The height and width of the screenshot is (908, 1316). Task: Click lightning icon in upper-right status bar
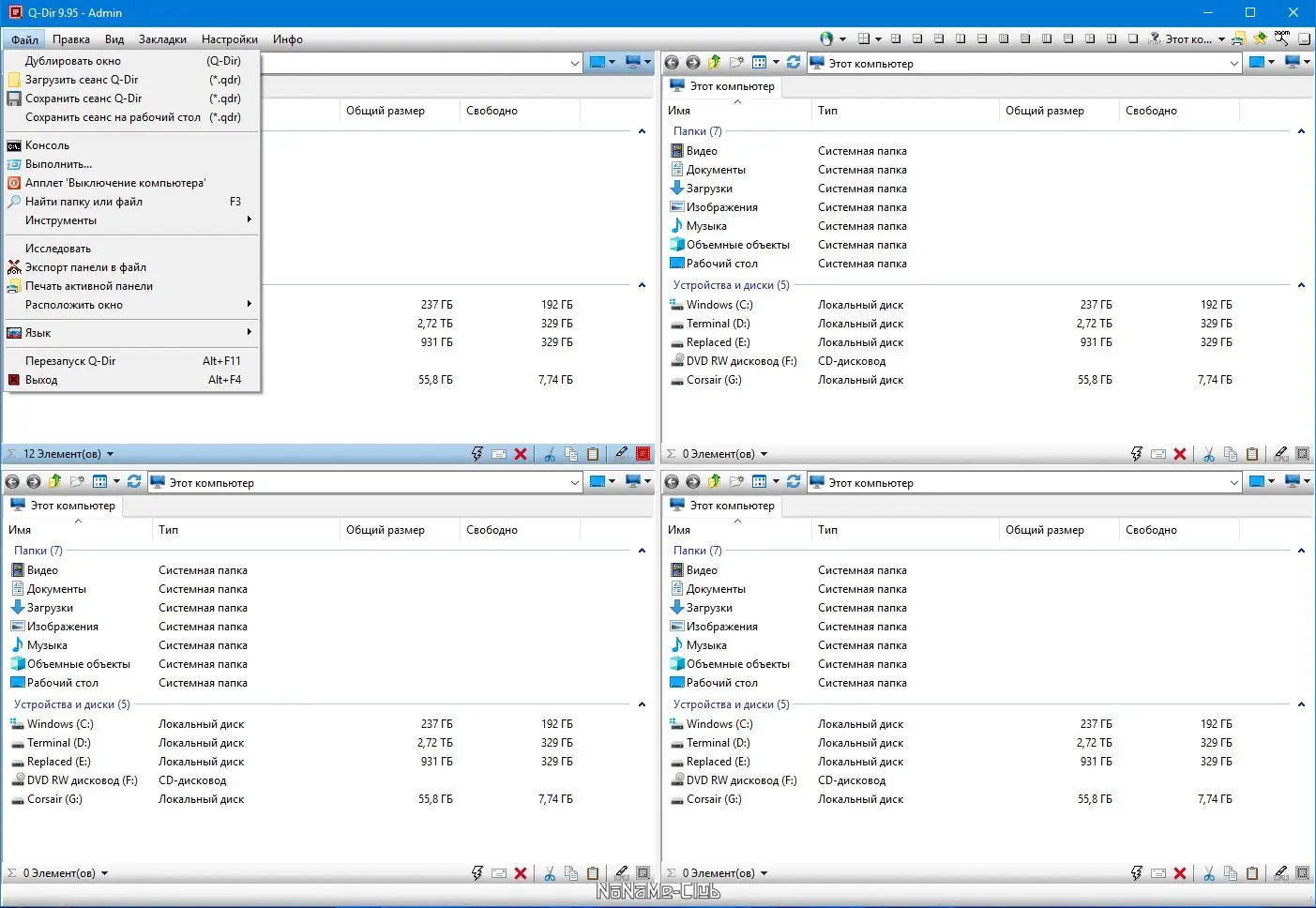(1137, 454)
